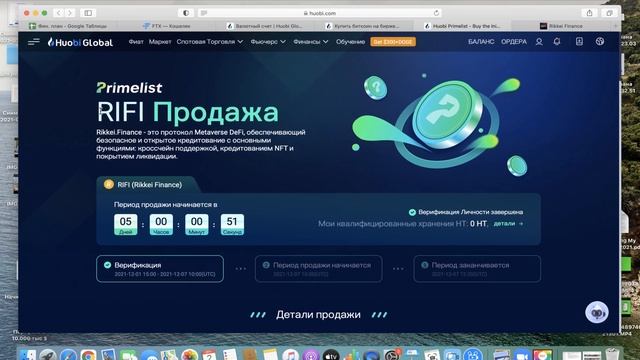The image size is (640, 360).
Task: Click Верификация Личности завершена text
Action: (471, 212)
